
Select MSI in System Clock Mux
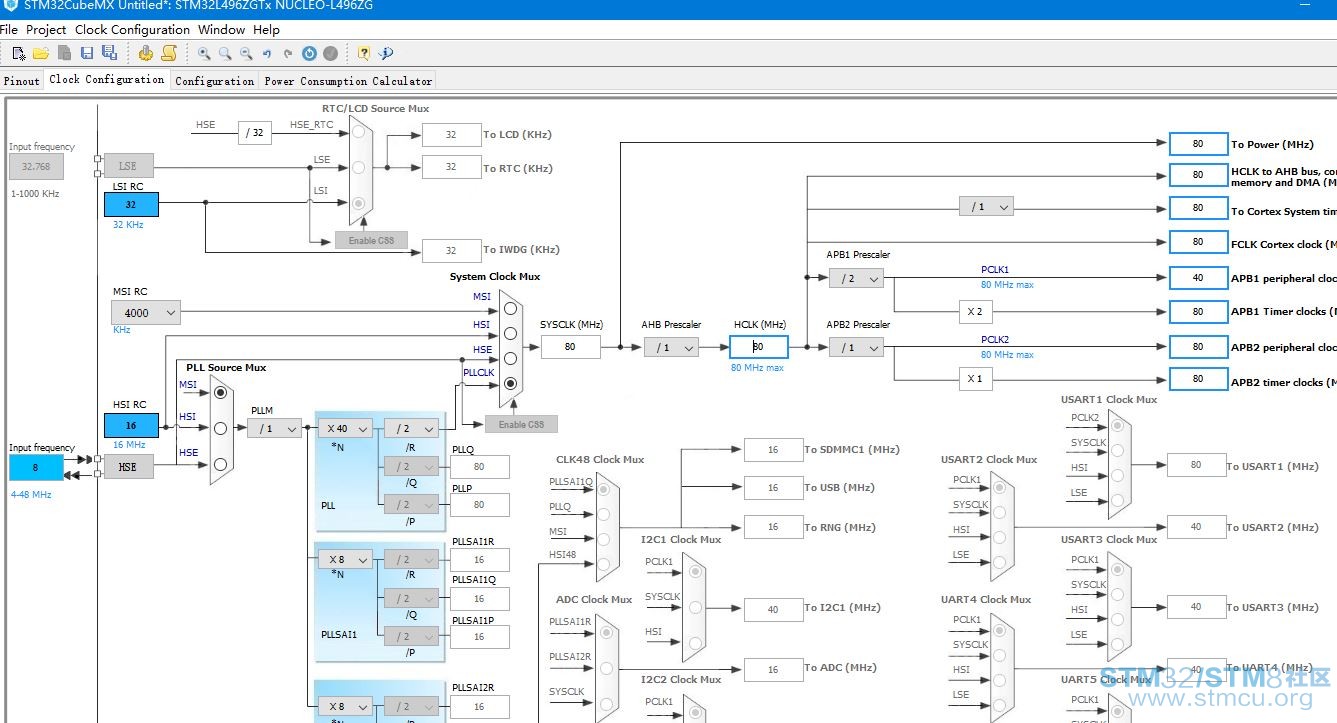point(511,310)
